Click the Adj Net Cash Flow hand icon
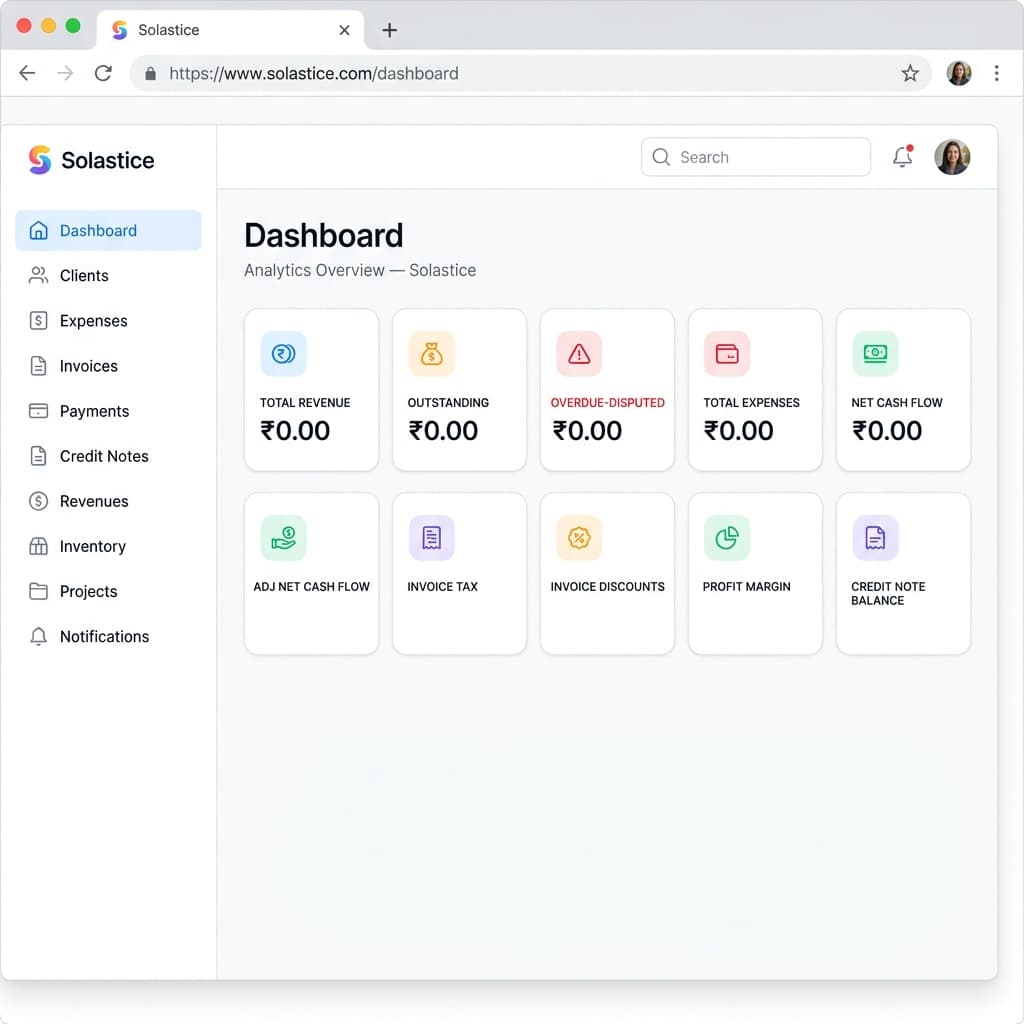The width and height of the screenshot is (1024, 1024). point(283,537)
